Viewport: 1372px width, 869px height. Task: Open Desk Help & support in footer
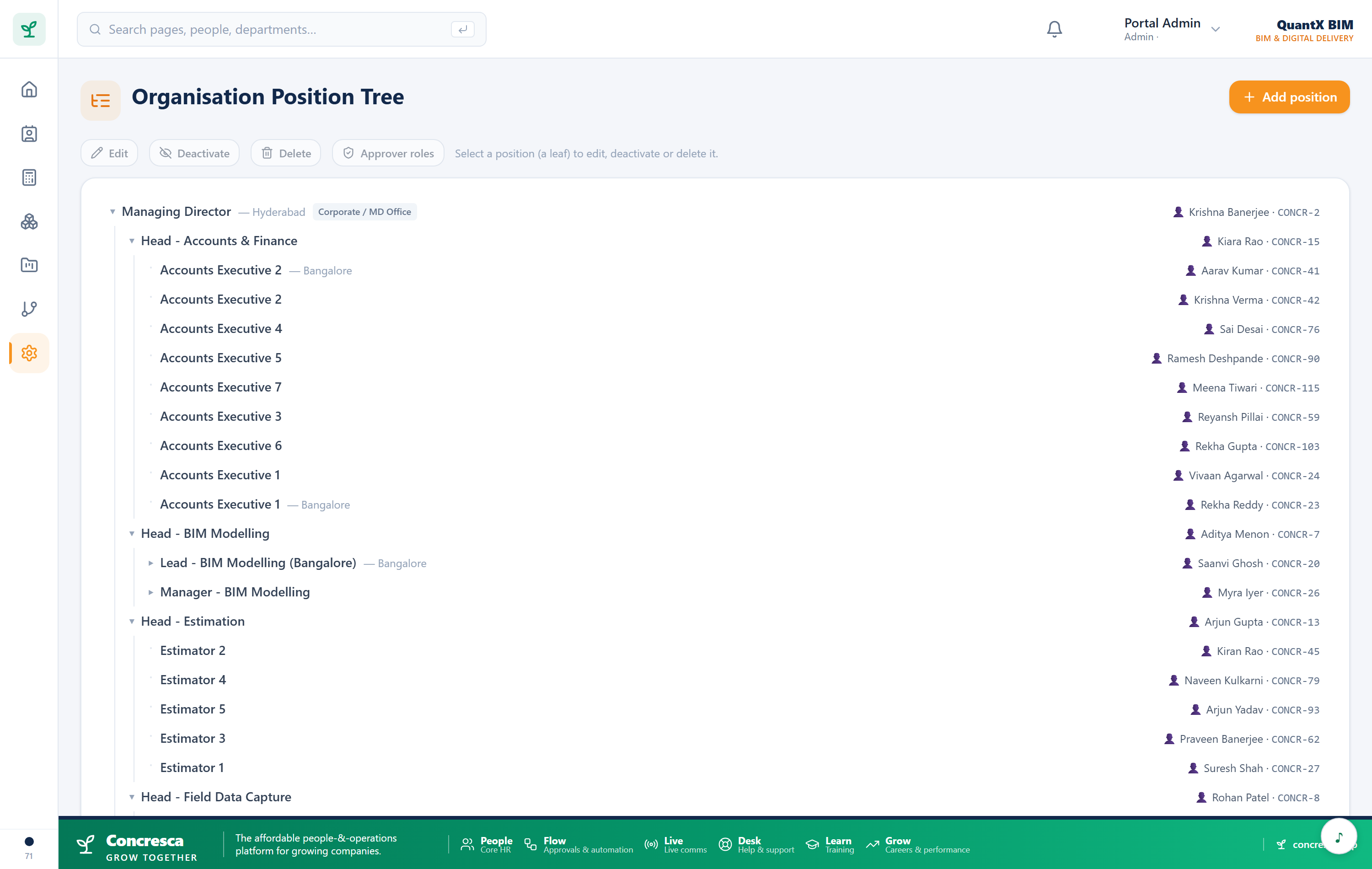[x=756, y=844]
